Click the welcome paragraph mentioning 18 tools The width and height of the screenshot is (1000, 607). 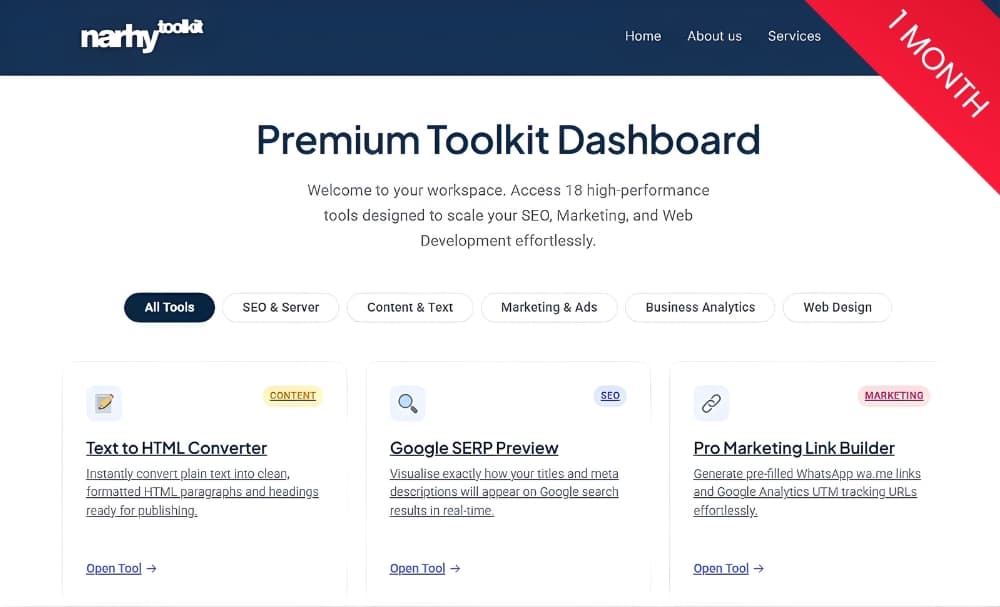pos(508,216)
